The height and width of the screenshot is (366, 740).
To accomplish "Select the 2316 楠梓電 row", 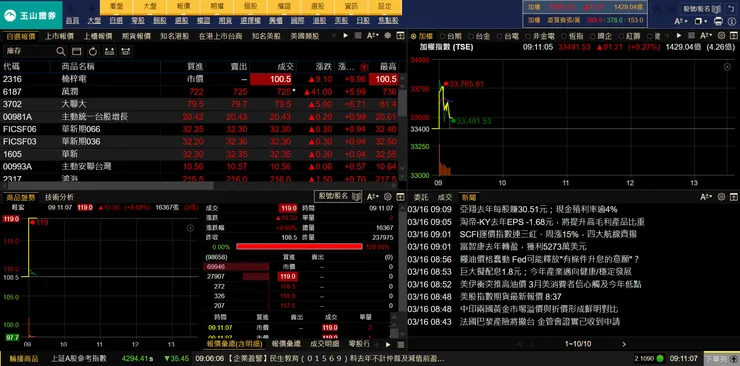I will point(199,79).
